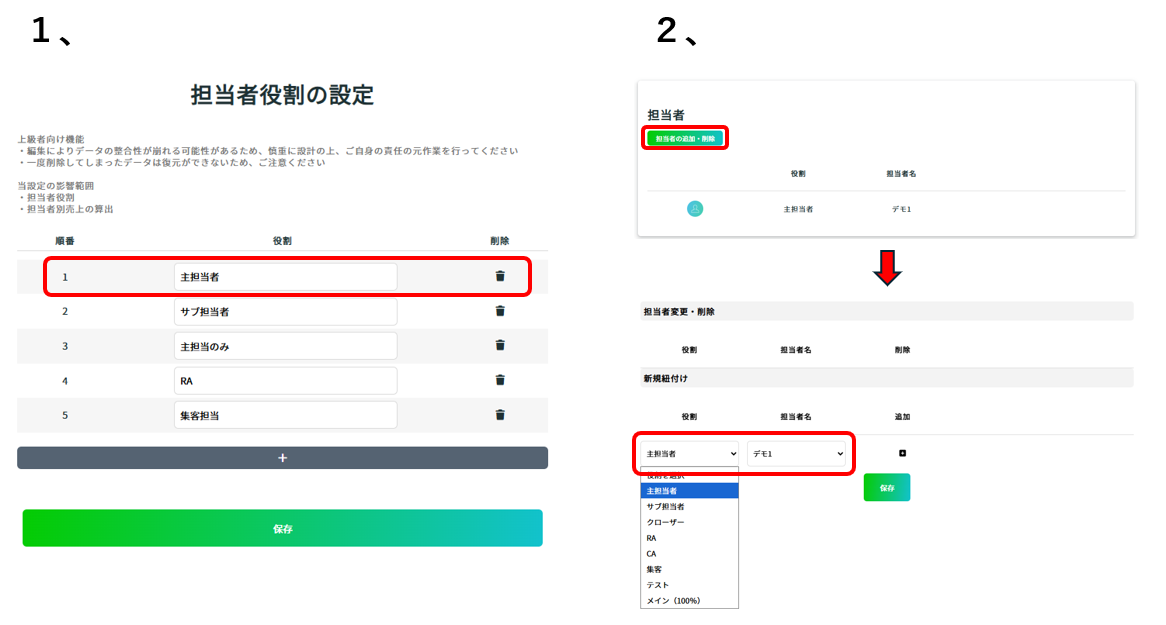
Task: Click the plus icon under 追加 column
Action: tap(902, 453)
